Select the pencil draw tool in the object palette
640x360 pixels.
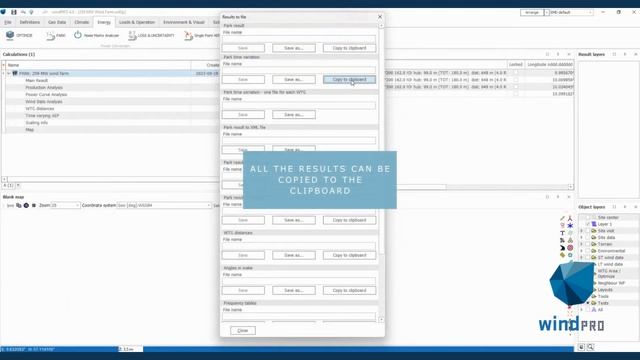(x=562, y=218)
